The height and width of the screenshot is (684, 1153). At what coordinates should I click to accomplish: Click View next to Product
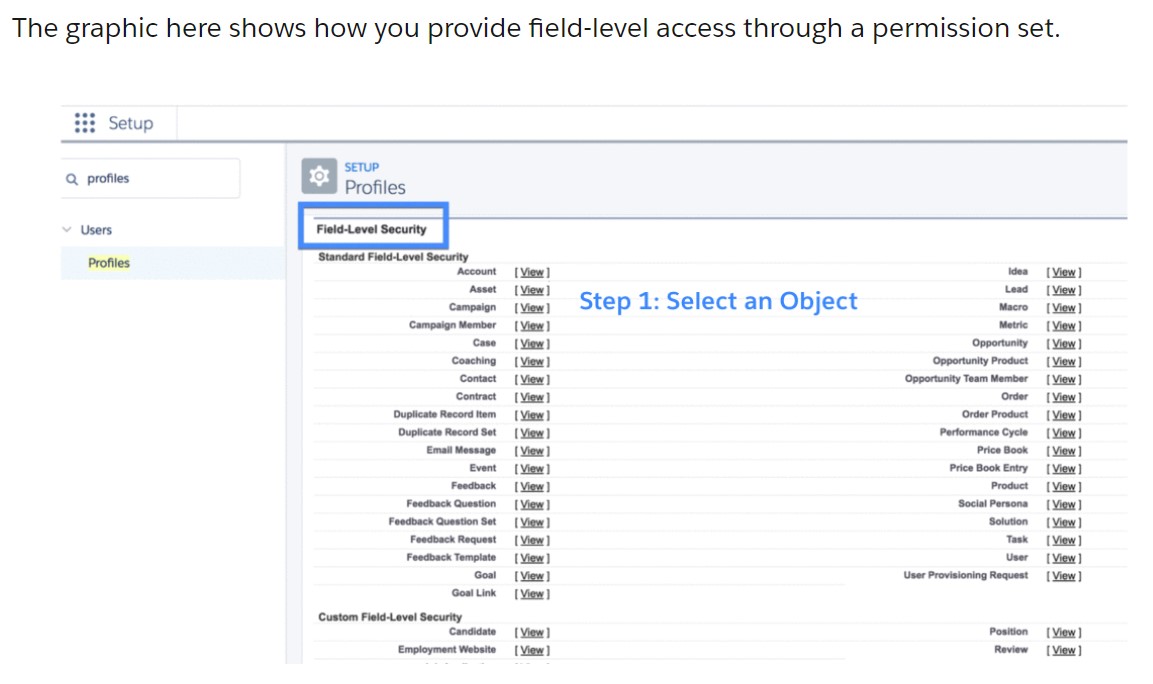coord(1064,487)
